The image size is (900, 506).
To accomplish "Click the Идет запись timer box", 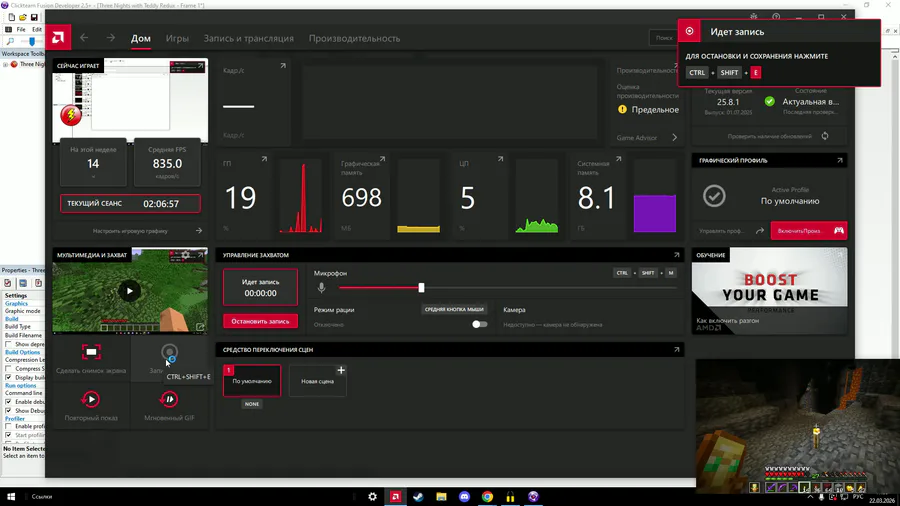I will pos(261,287).
